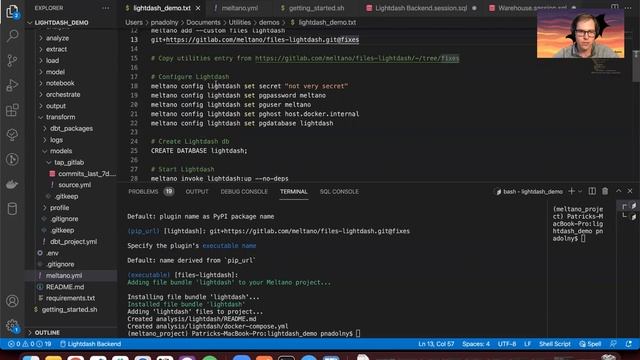Switch to the meltano.yml editor tab

point(240,8)
